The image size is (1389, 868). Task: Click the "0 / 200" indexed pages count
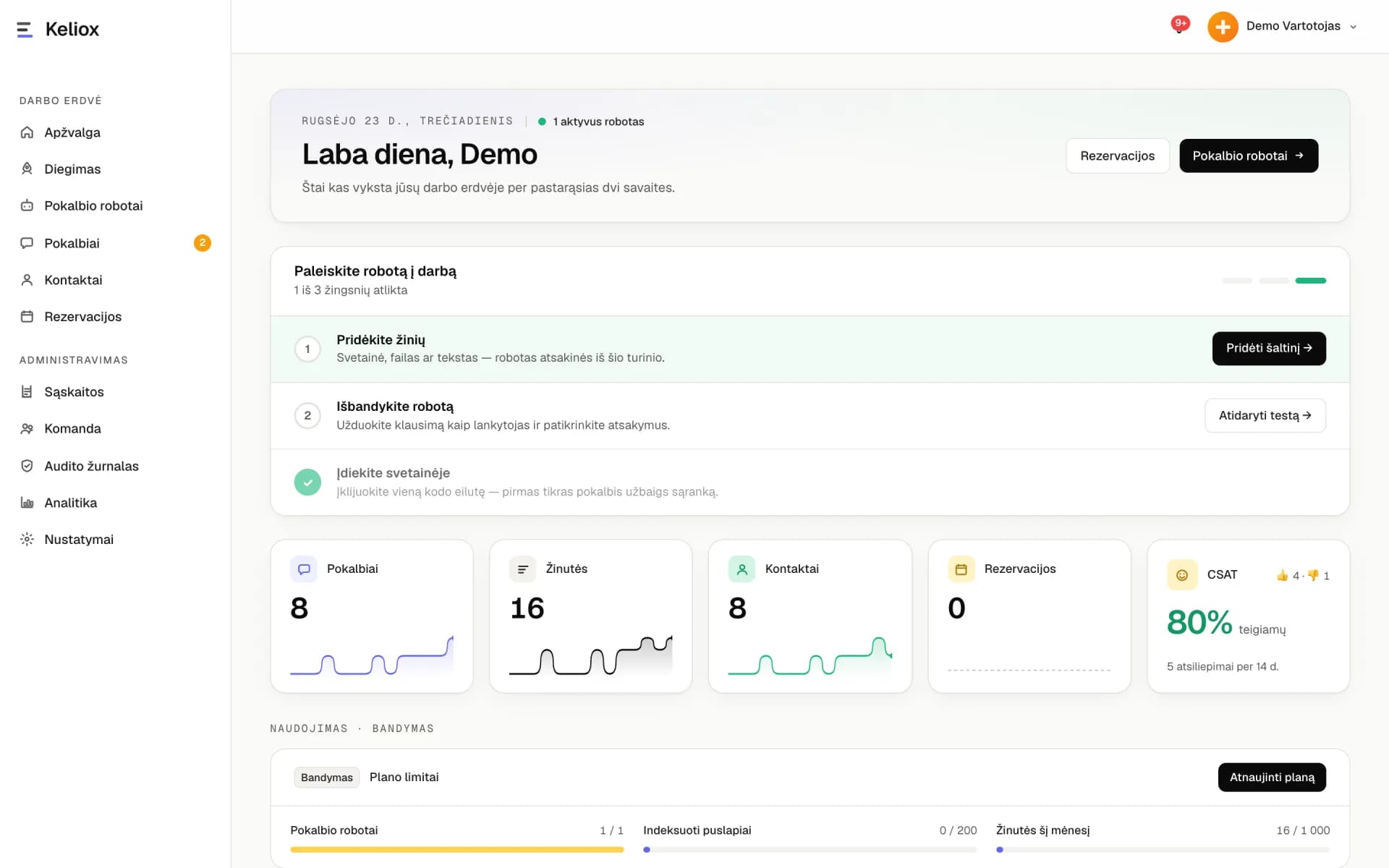958,830
